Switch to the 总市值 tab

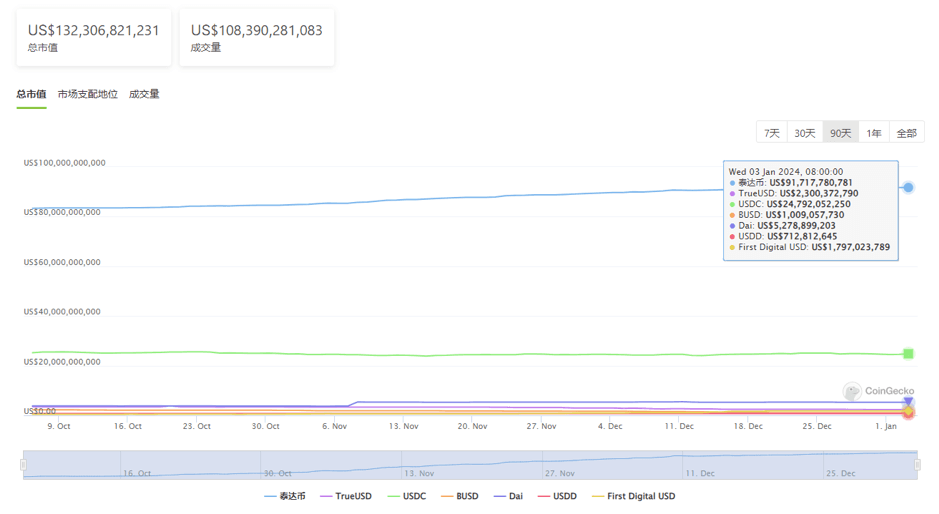[31, 94]
